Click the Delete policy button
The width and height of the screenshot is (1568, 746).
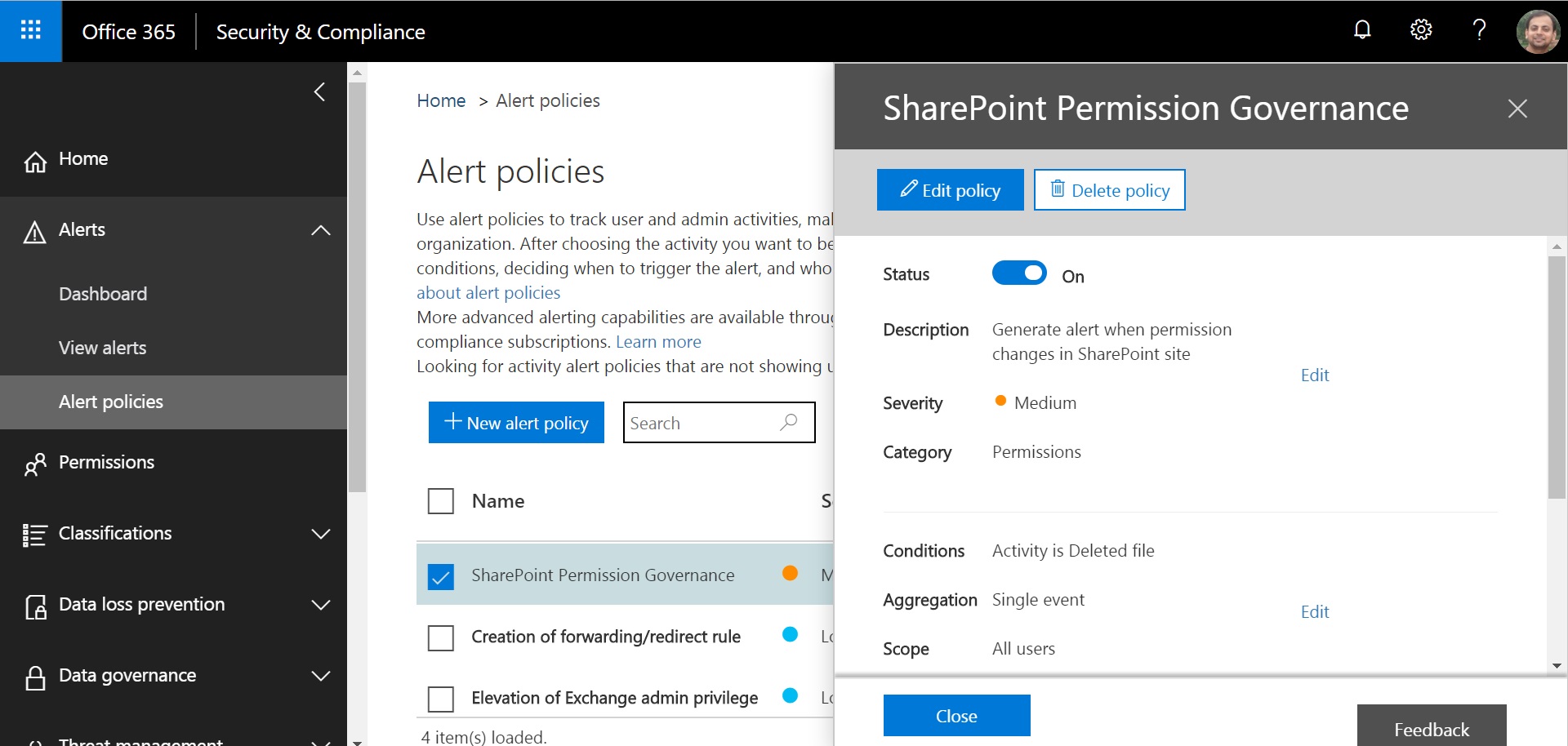(x=1110, y=190)
